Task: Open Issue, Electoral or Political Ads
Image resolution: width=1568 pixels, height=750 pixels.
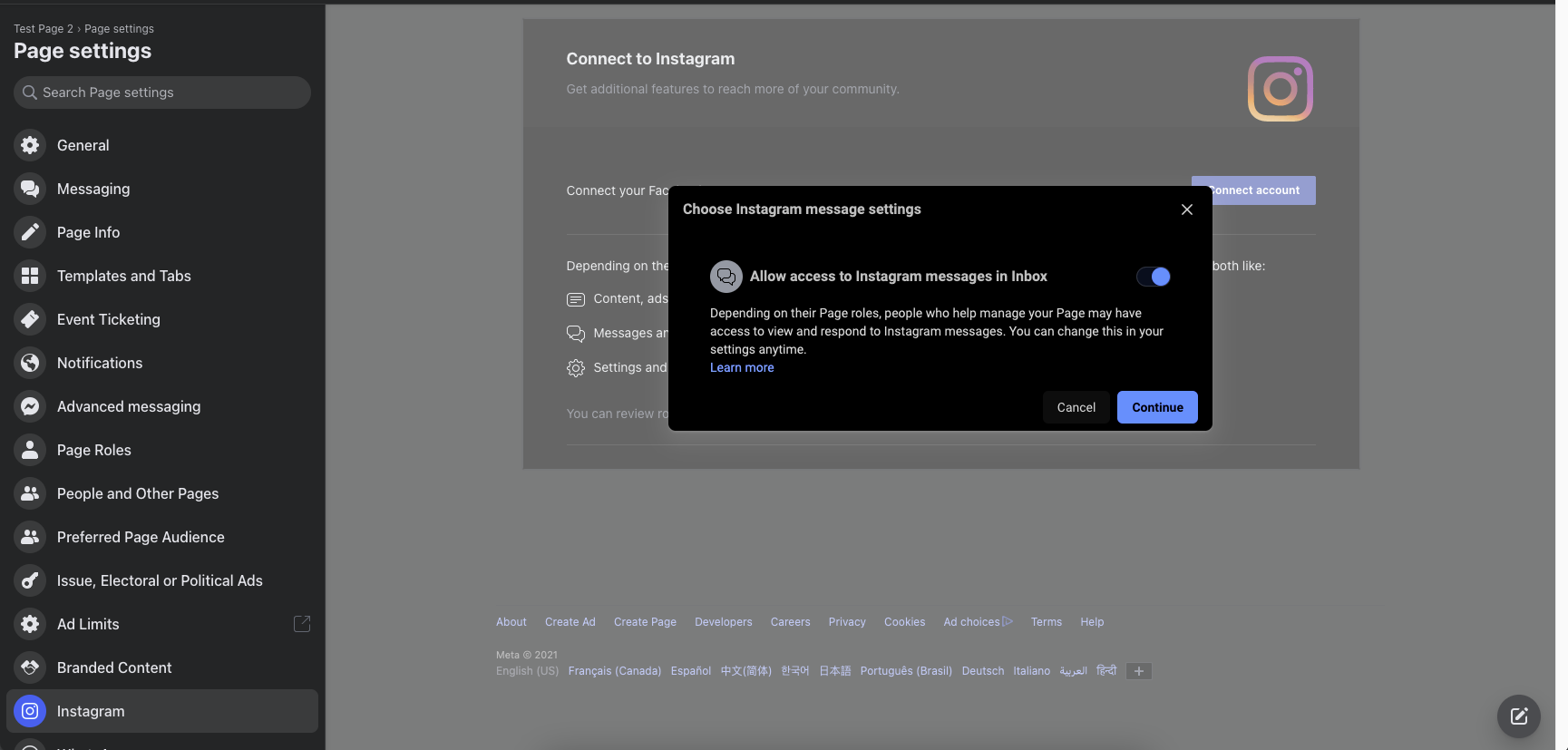Action: coord(162,580)
